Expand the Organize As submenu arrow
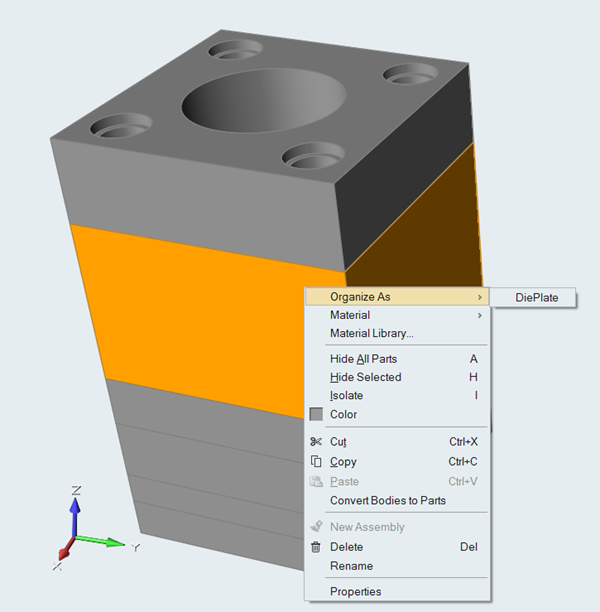Image resolution: width=600 pixels, height=612 pixels. 479,297
